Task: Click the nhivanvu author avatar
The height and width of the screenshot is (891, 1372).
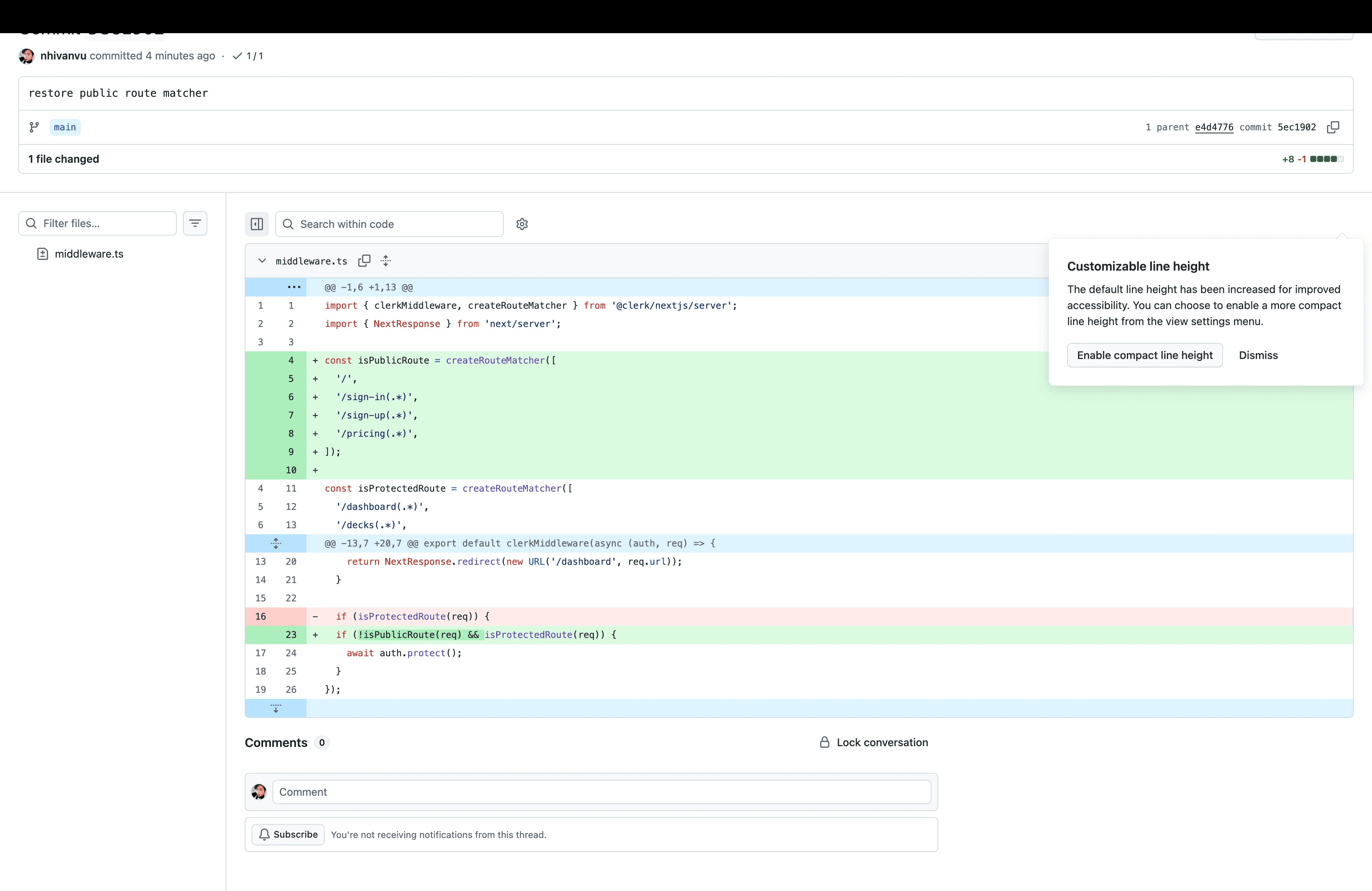Action: (x=27, y=56)
